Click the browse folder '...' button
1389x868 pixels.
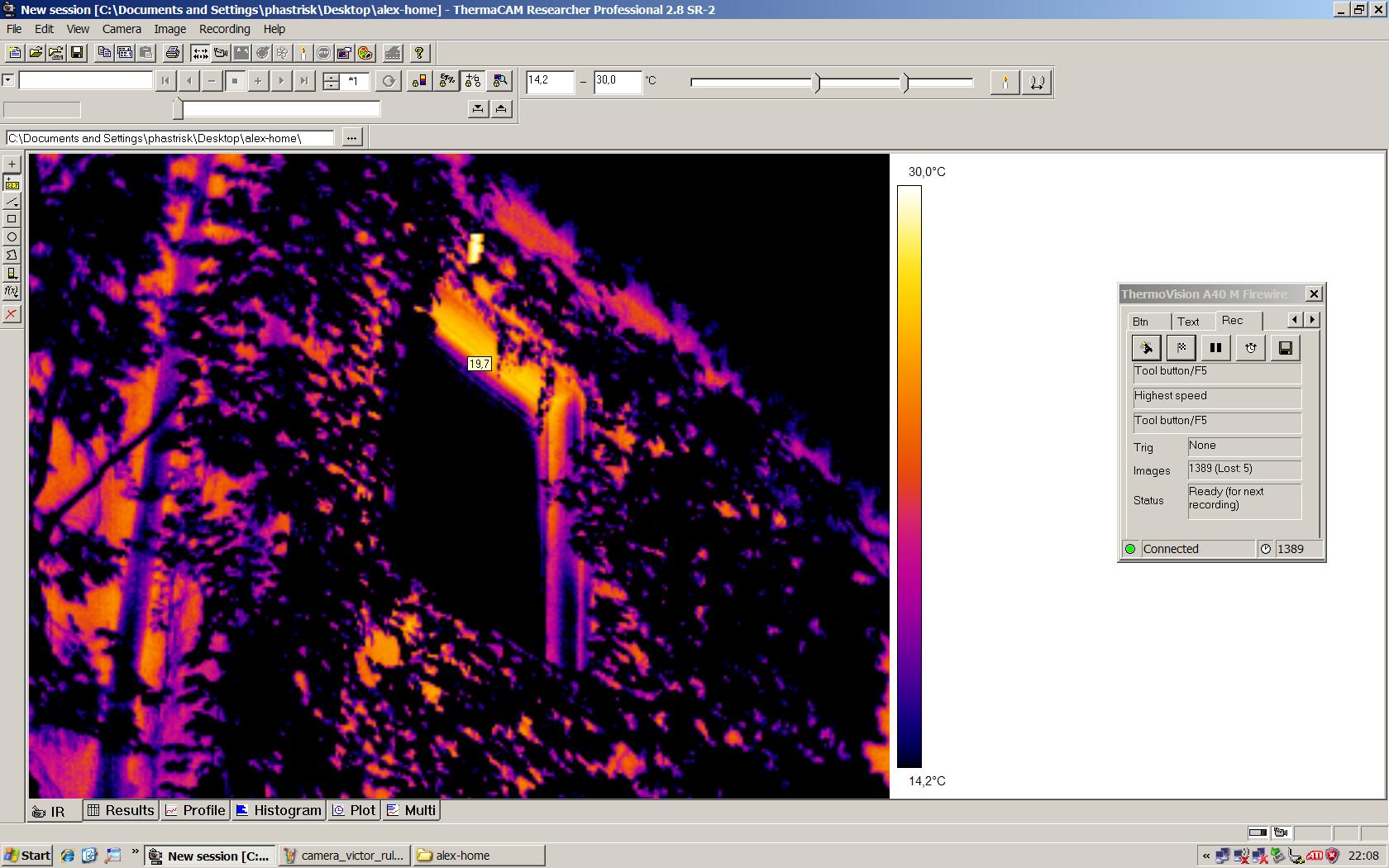pos(352,138)
